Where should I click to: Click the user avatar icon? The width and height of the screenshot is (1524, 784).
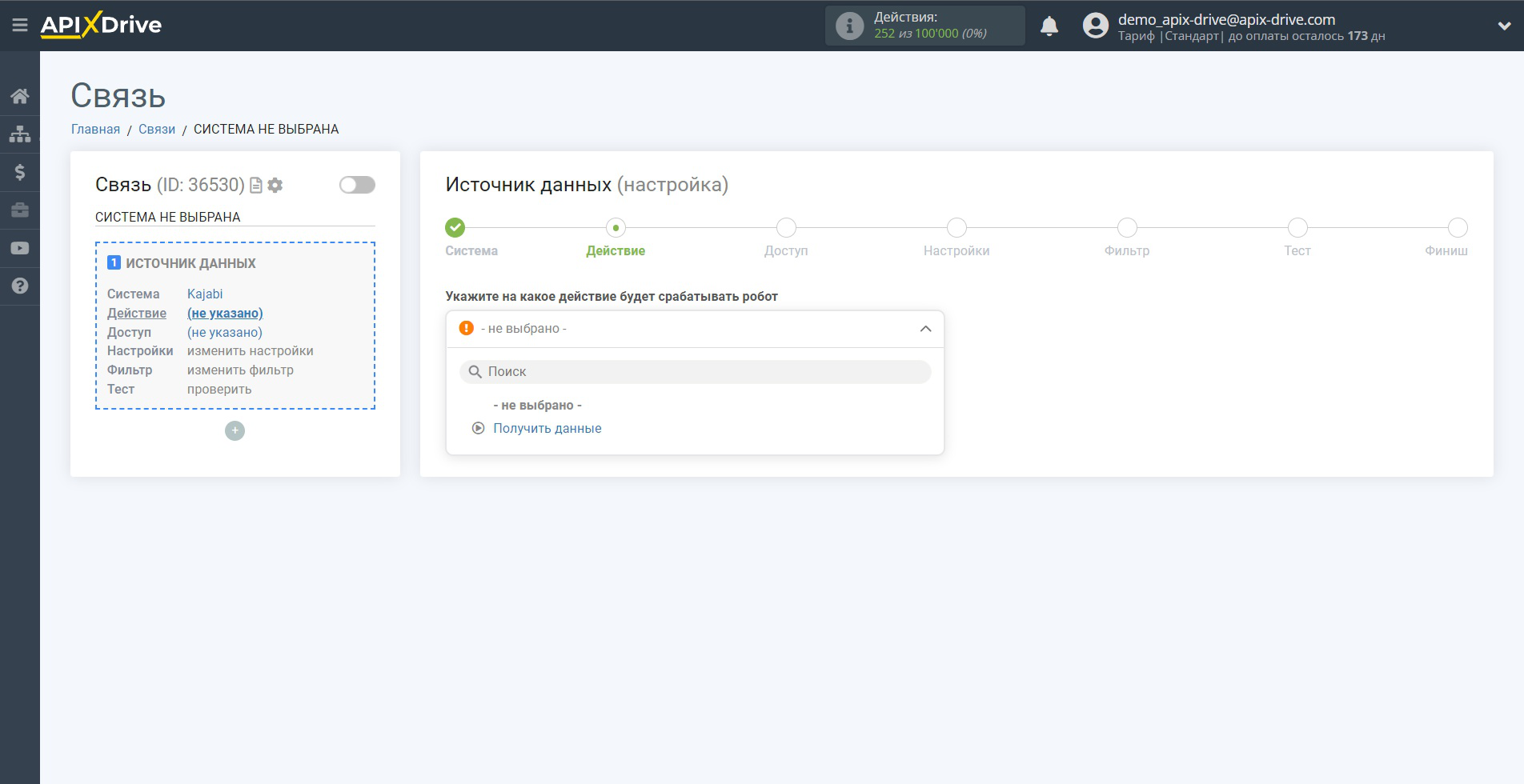[x=1096, y=26]
